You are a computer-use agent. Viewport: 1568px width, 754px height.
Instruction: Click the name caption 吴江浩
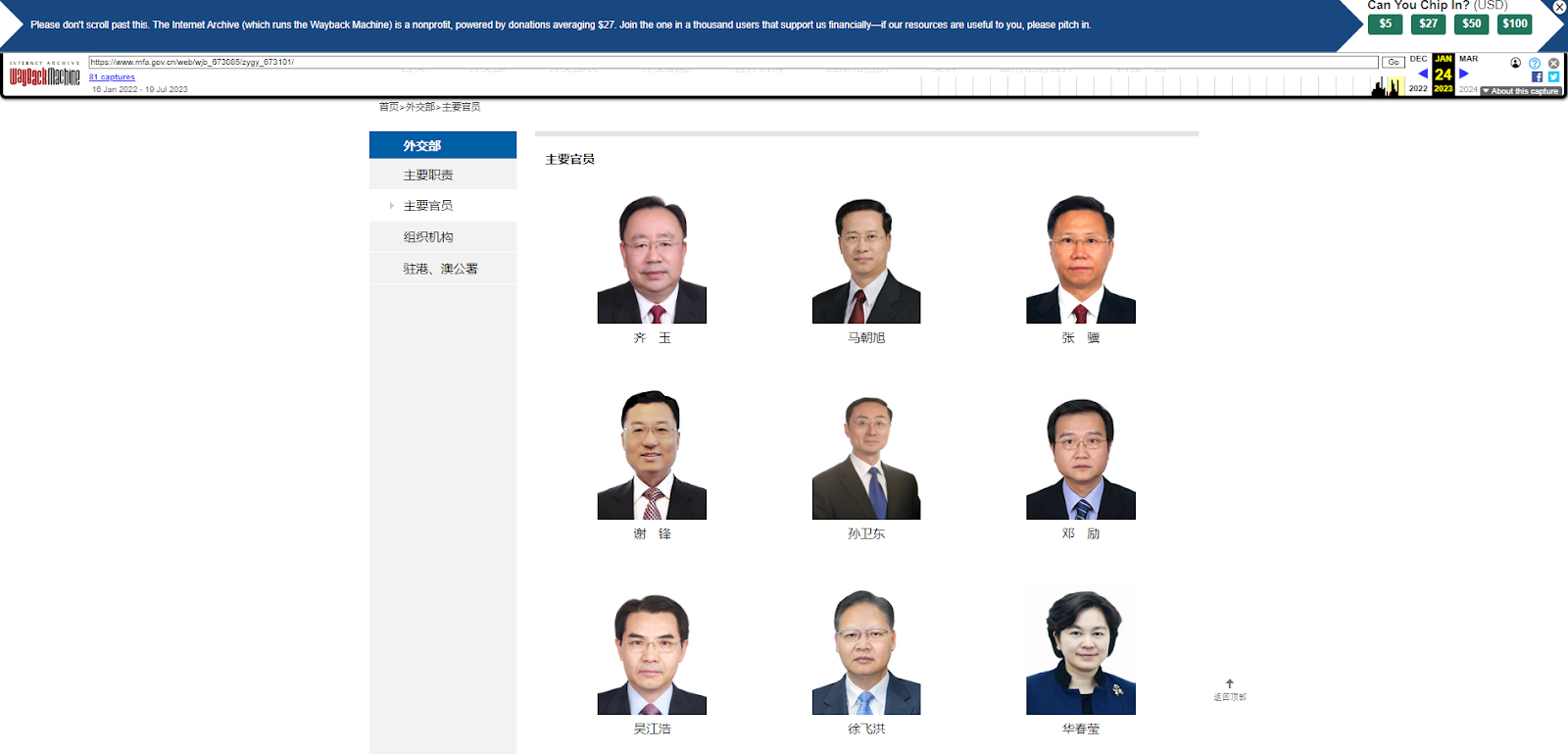[652, 729]
